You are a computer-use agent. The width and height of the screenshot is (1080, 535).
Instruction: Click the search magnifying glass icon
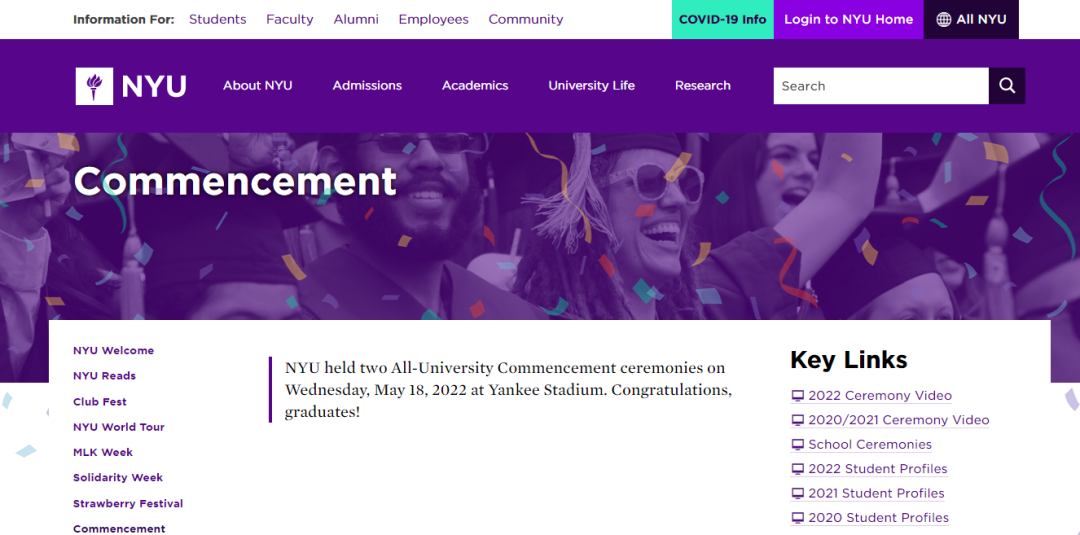tap(1007, 86)
